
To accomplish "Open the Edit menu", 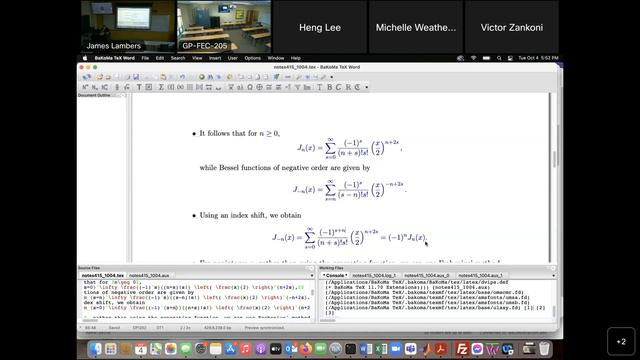I will [x=160, y=58].
